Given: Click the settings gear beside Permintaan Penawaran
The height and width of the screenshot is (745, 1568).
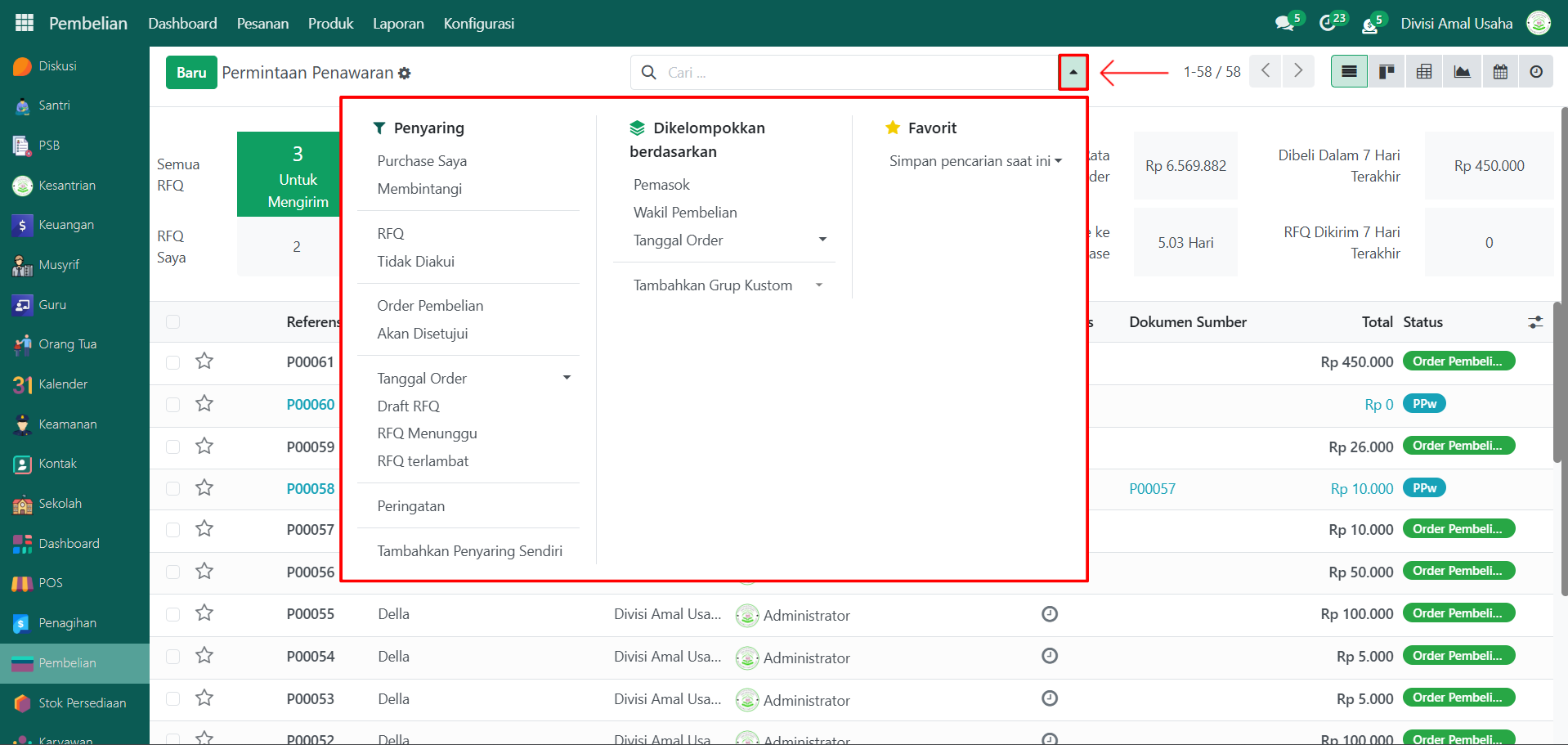Looking at the screenshot, I should coord(405,74).
